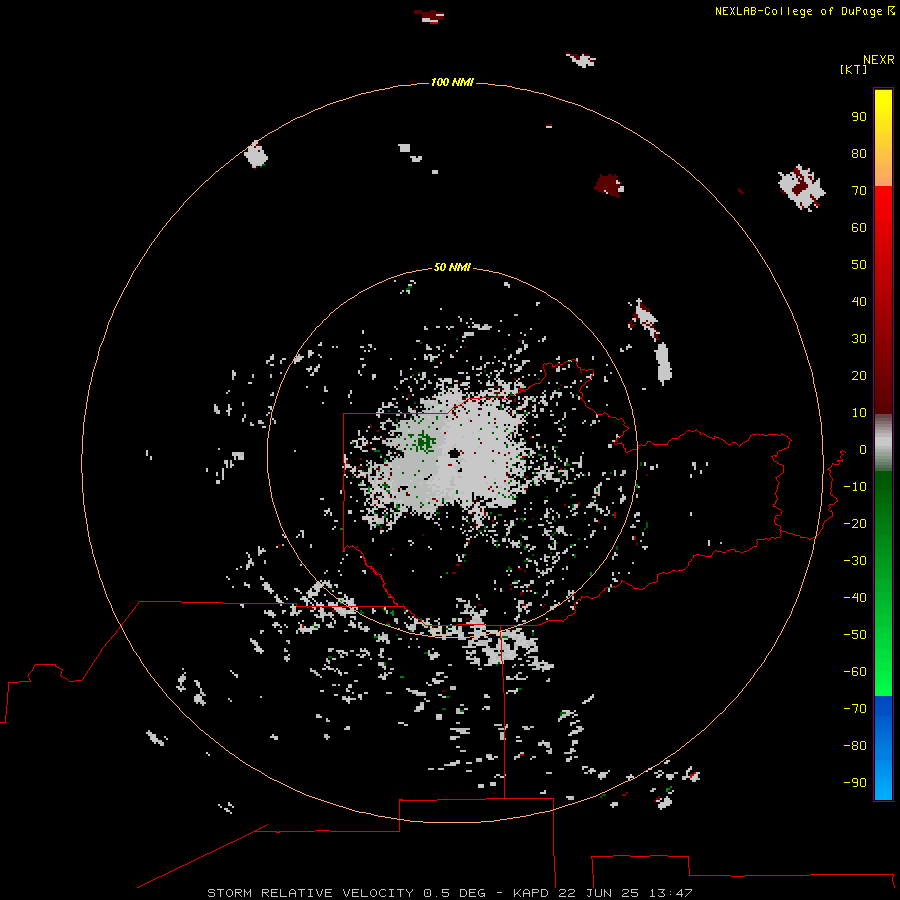The image size is (900, 900).
Task: Click the -10 knot scale label
Action: coord(855,487)
